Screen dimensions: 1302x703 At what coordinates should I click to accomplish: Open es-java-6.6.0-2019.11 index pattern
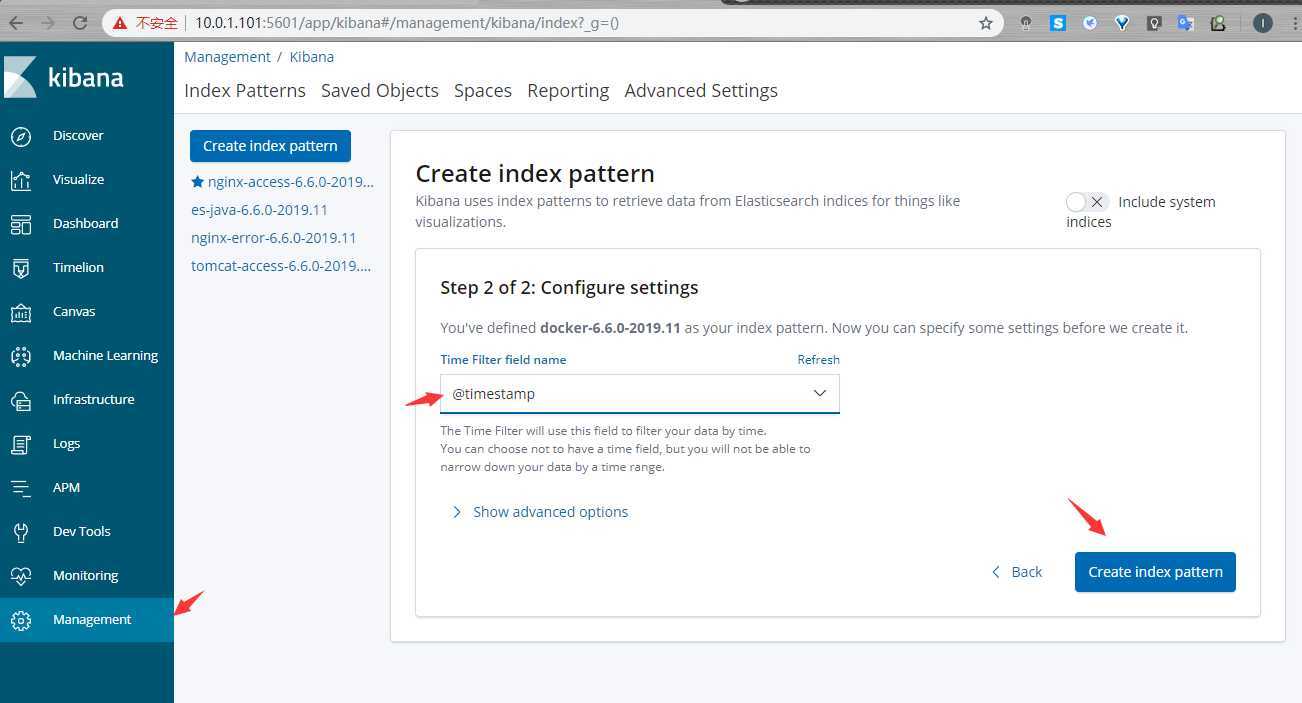pos(260,210)
